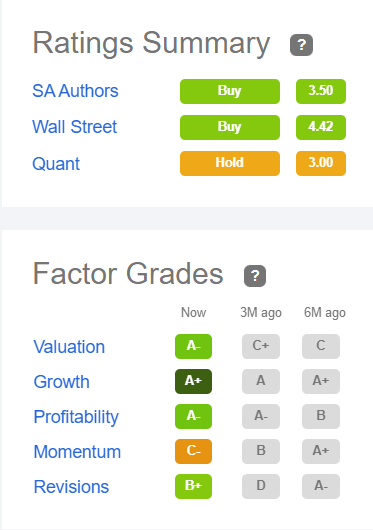Click Revisions' 3M ago D grade
373x530 pixels.
click(261, 486)
